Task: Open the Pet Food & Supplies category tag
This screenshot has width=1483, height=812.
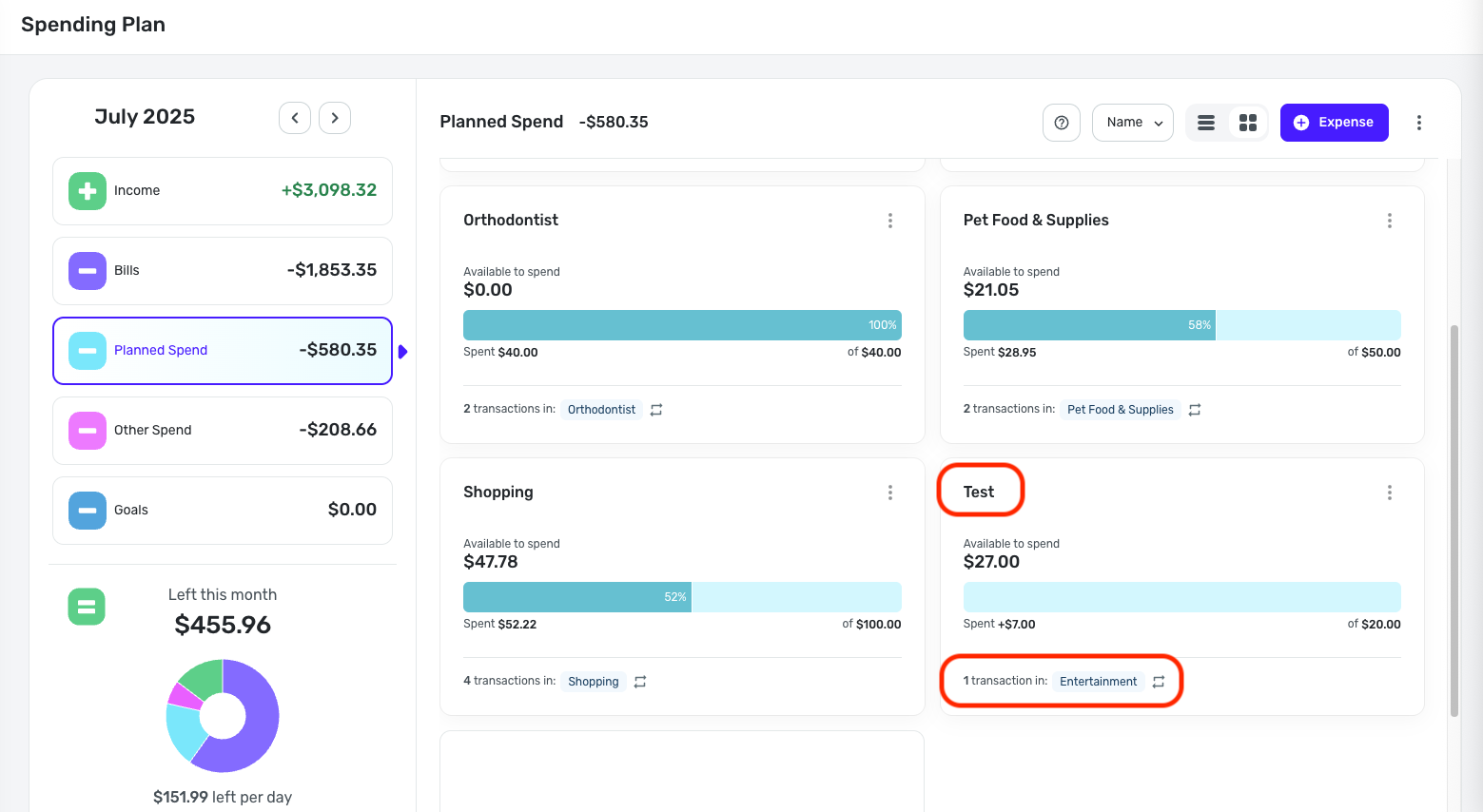Action: [1121, 410]
